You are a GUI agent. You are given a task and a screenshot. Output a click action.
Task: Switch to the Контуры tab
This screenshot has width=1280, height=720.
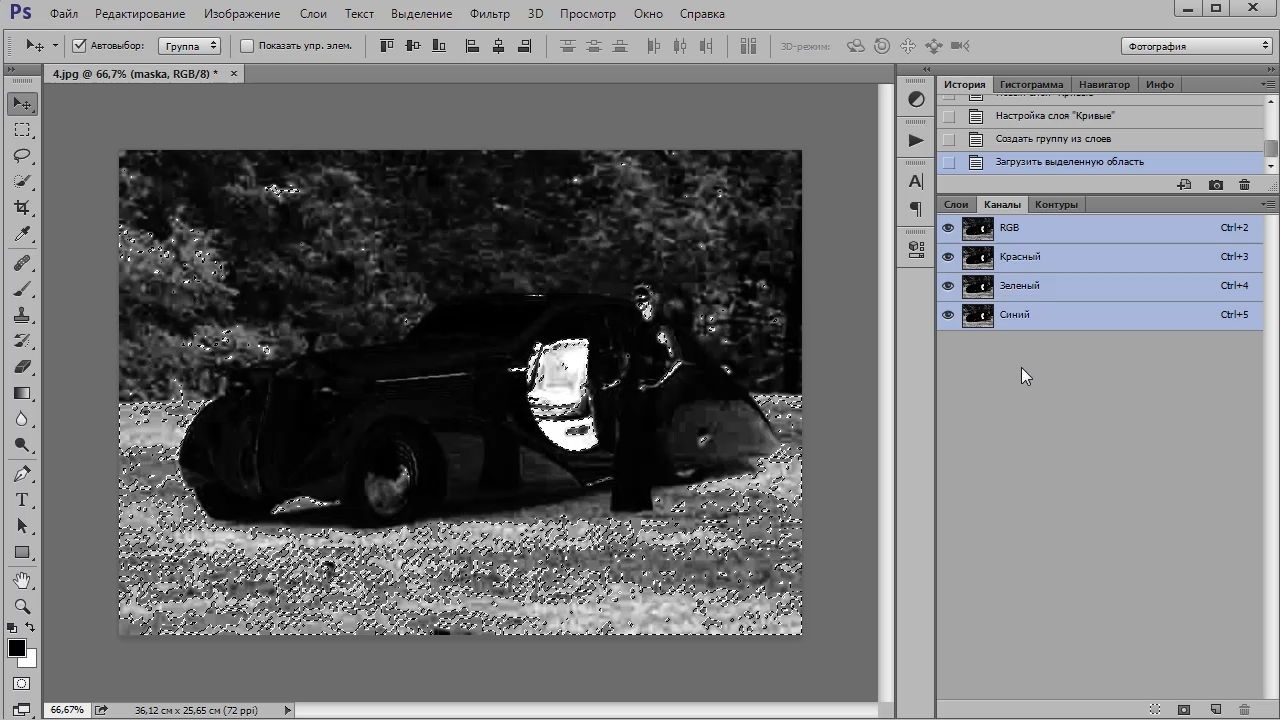click(x=1056, y=204)
